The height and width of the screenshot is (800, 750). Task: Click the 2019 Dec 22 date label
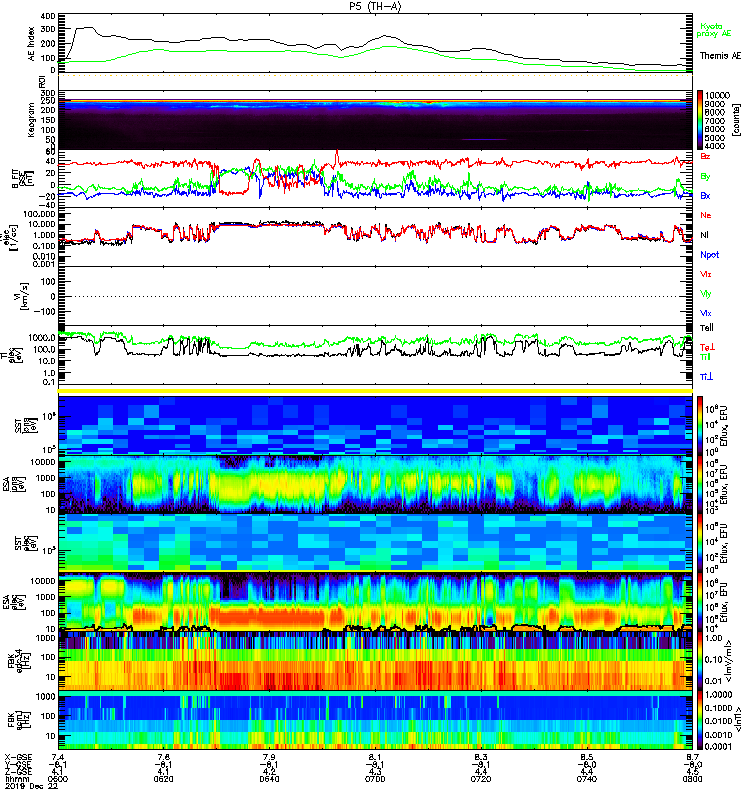tap(31, 787)
